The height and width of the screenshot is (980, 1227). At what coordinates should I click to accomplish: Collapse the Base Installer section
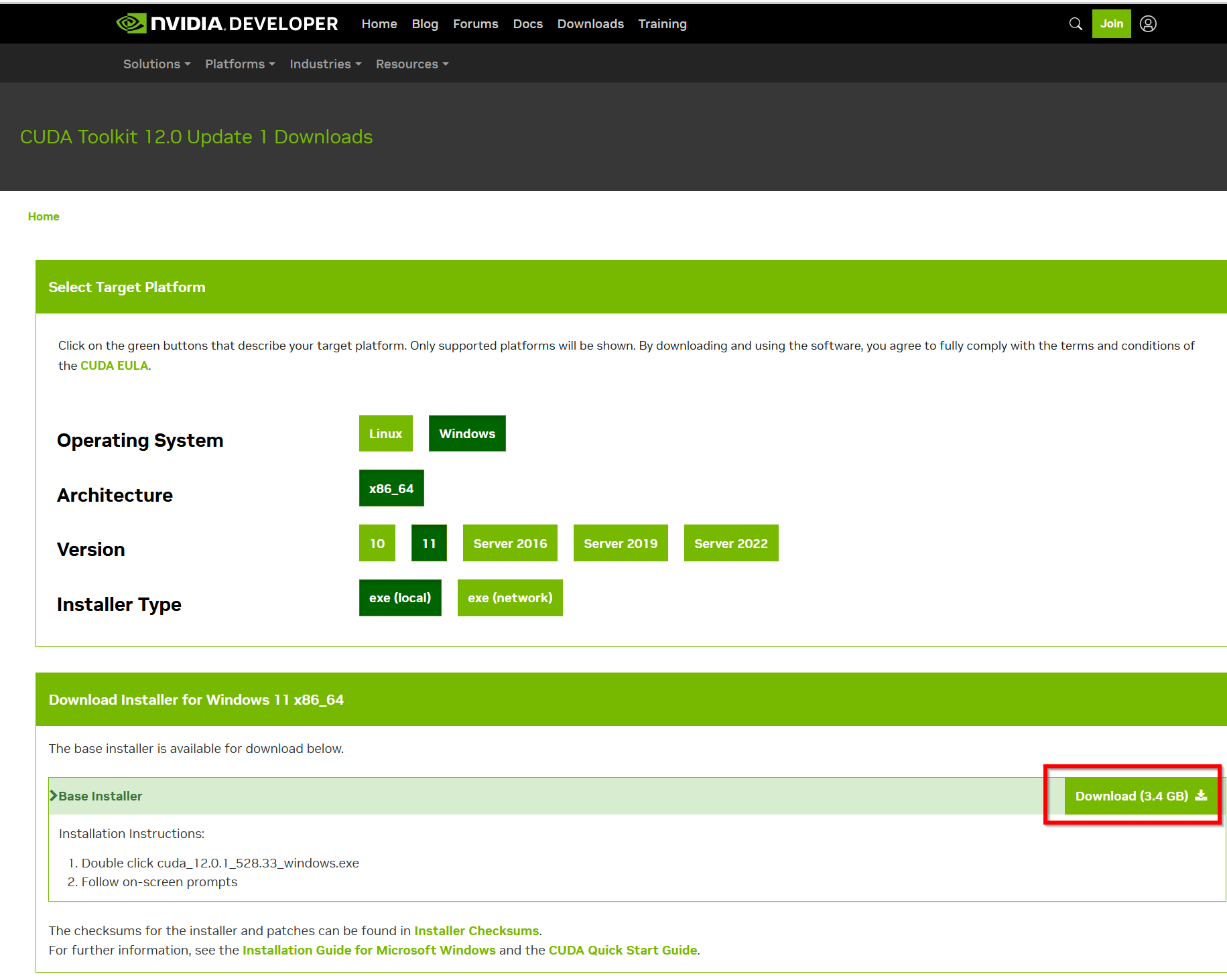(x=96, y=796)
